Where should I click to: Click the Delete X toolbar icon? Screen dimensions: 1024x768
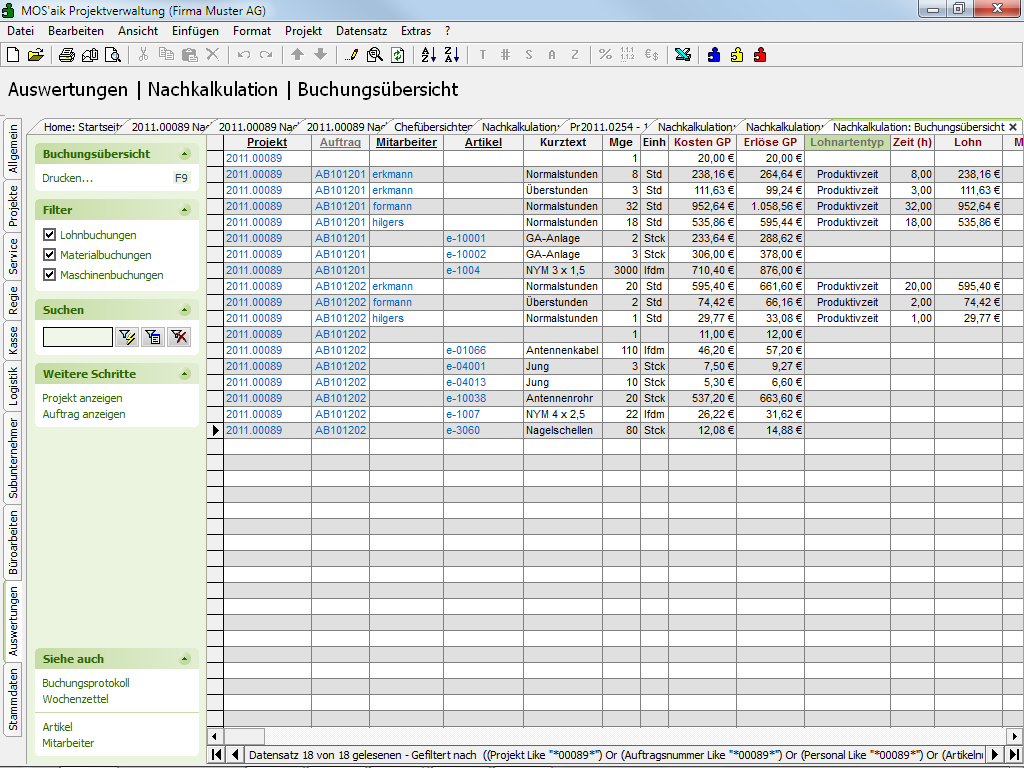(x=212, y=55)
